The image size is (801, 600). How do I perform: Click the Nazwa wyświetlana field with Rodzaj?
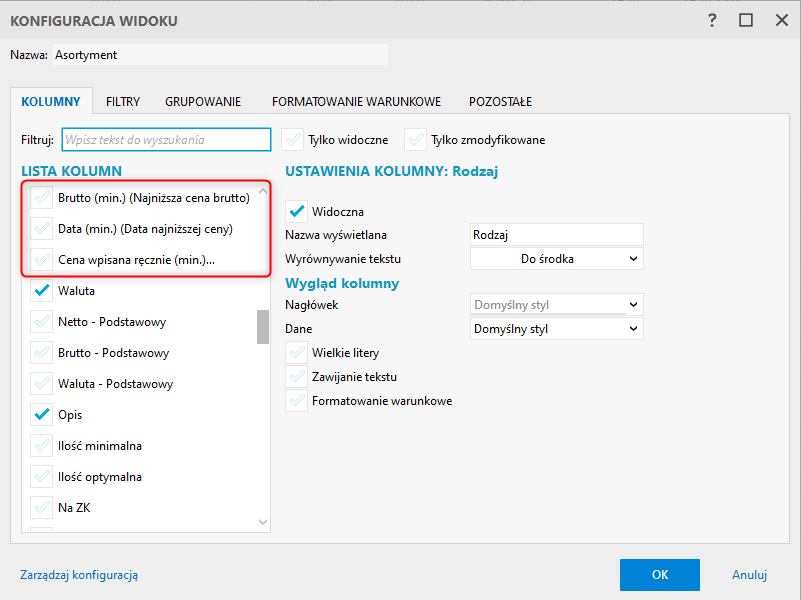coord(556,235)
